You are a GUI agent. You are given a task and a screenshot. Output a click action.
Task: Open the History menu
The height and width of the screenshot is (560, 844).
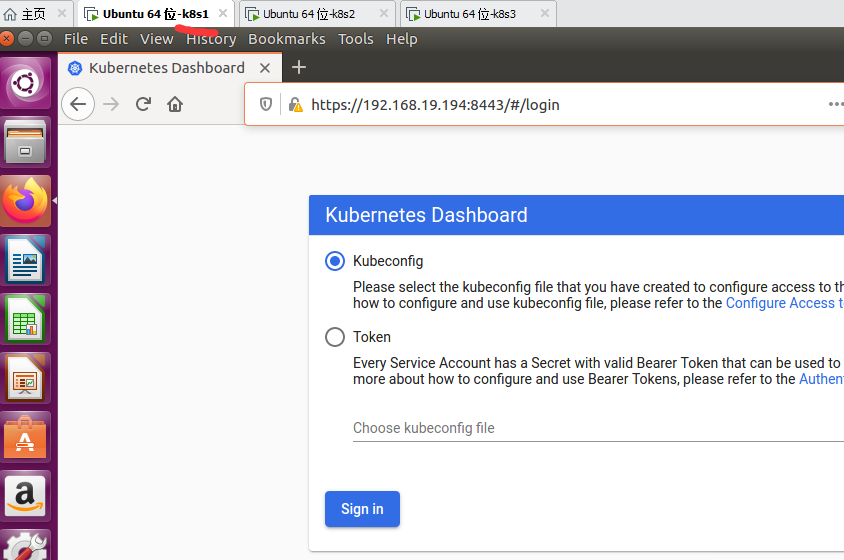(211, 39)
